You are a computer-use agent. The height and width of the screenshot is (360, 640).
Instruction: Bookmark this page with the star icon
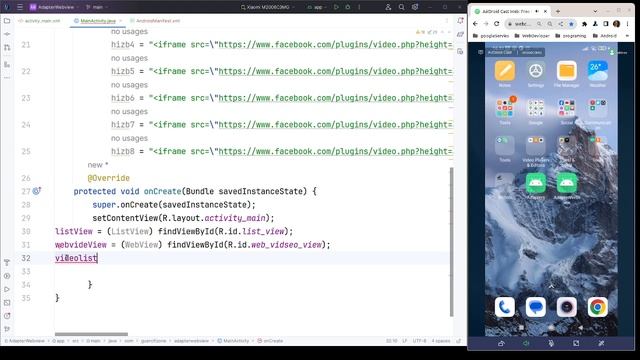click(571, 24)
